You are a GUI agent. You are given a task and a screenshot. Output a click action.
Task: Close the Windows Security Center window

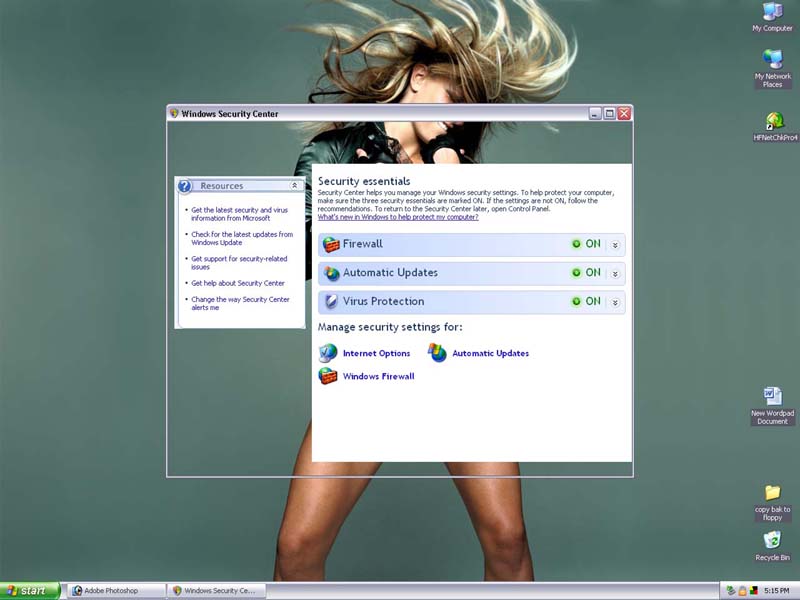point(624,113)
